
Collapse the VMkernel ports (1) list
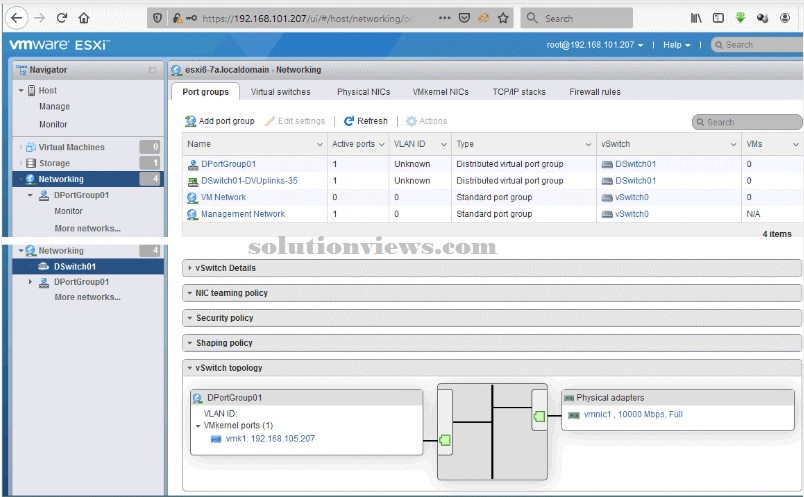[198, 426]
